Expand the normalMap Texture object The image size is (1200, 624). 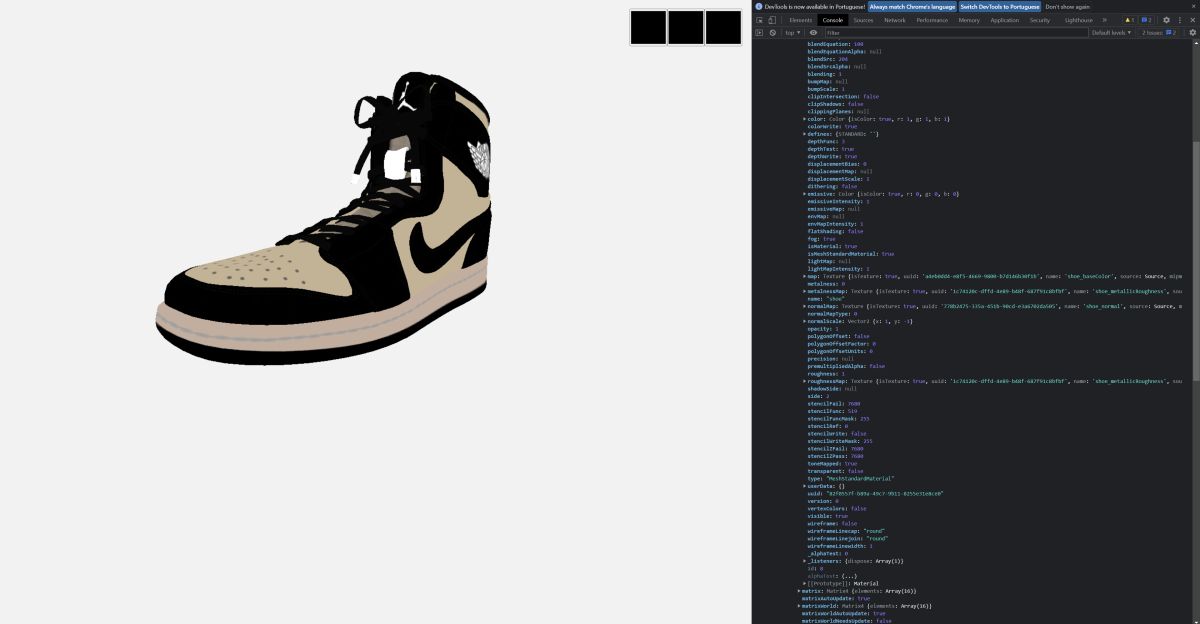(x=804, y=306)
